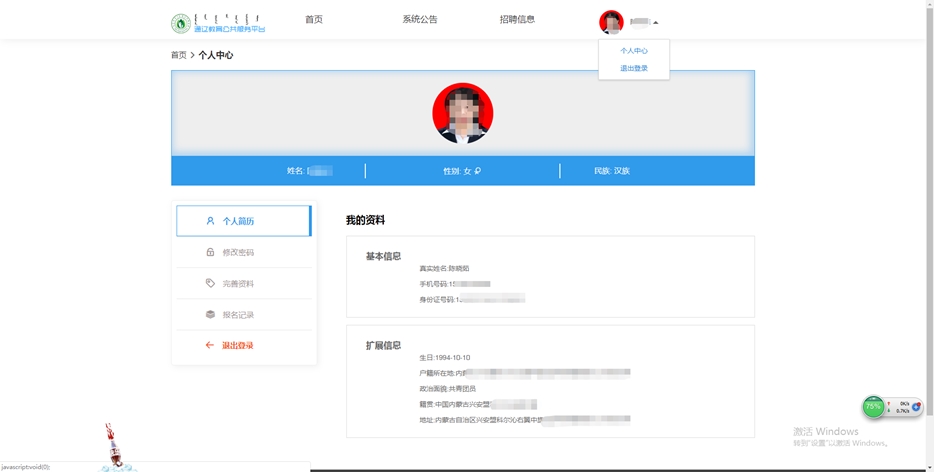Viewport: 934px width, 472px height.
Task: Click the tag icon beside 完善资料
Action: coord(210,283)
